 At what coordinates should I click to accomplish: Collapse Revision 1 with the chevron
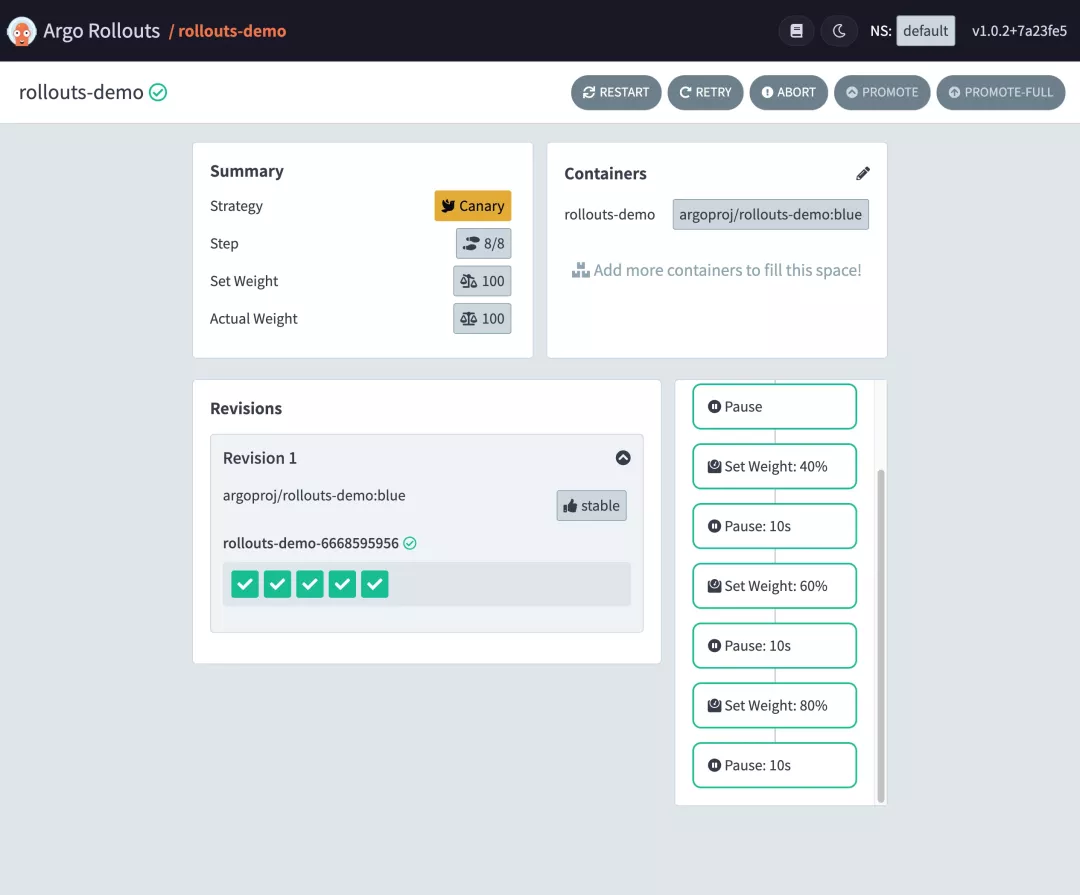(623, 457)
